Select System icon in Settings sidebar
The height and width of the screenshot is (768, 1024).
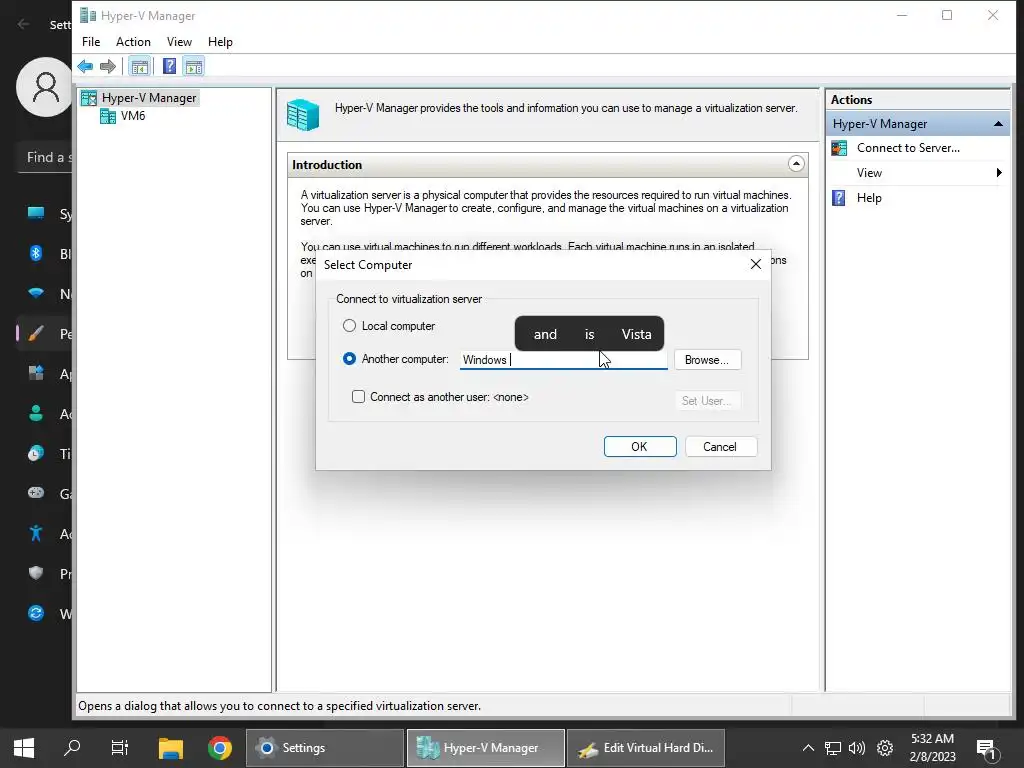pos(36,214)
